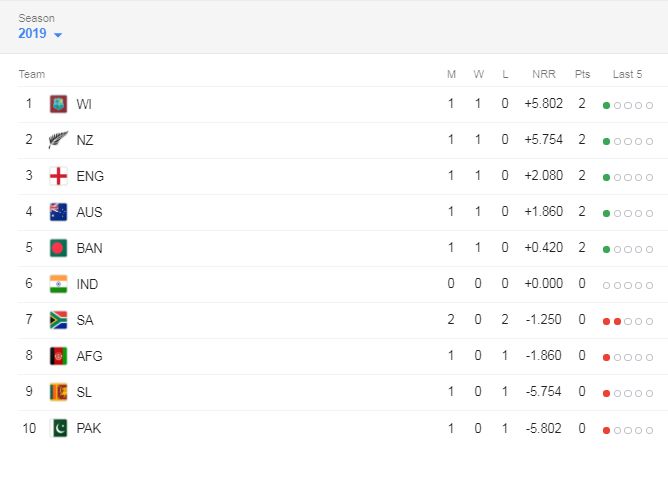This screenshot has height=484, width=668.
Task: Click the South Africa flag icon
Action: 58,320
